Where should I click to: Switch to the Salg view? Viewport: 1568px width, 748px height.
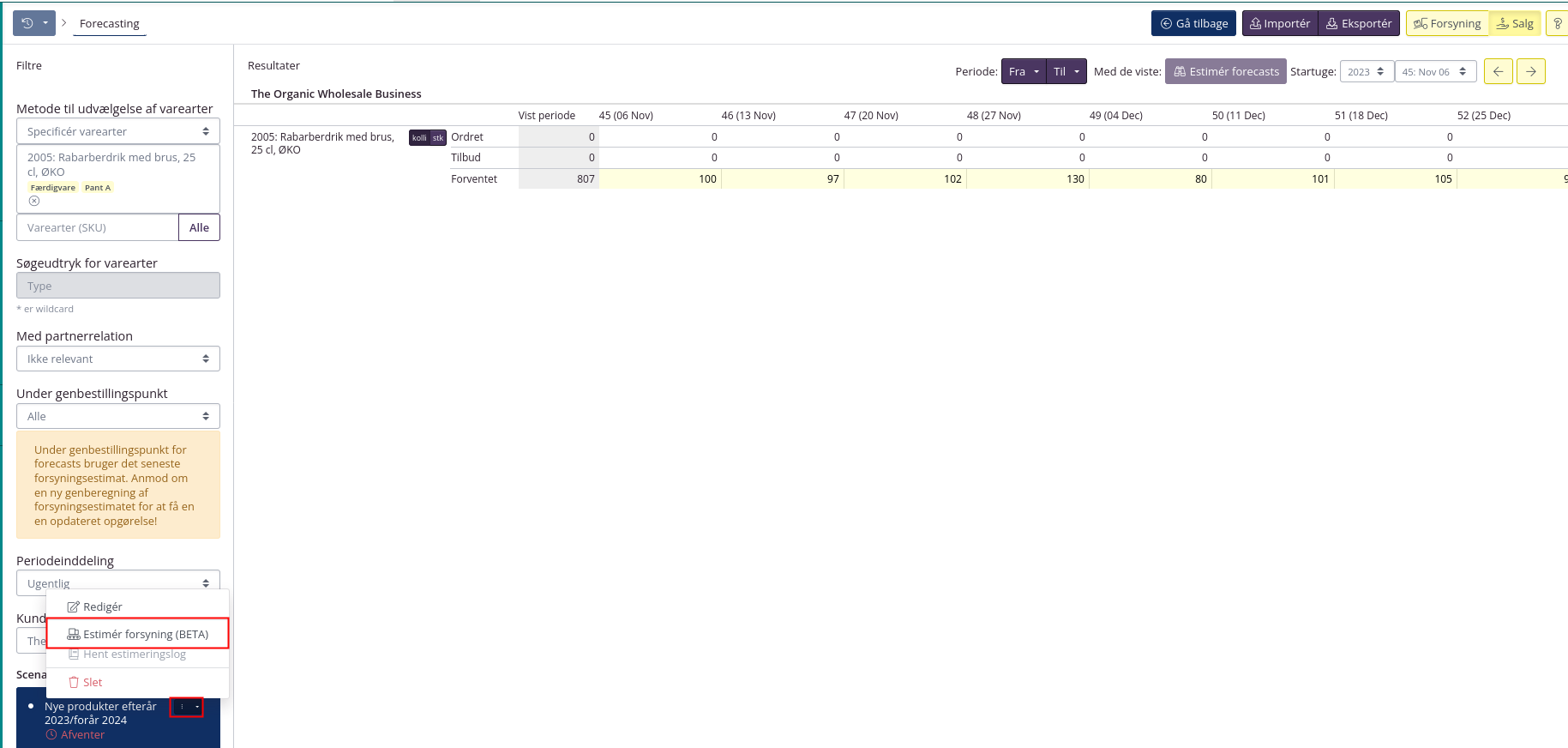pos(1515,23)
